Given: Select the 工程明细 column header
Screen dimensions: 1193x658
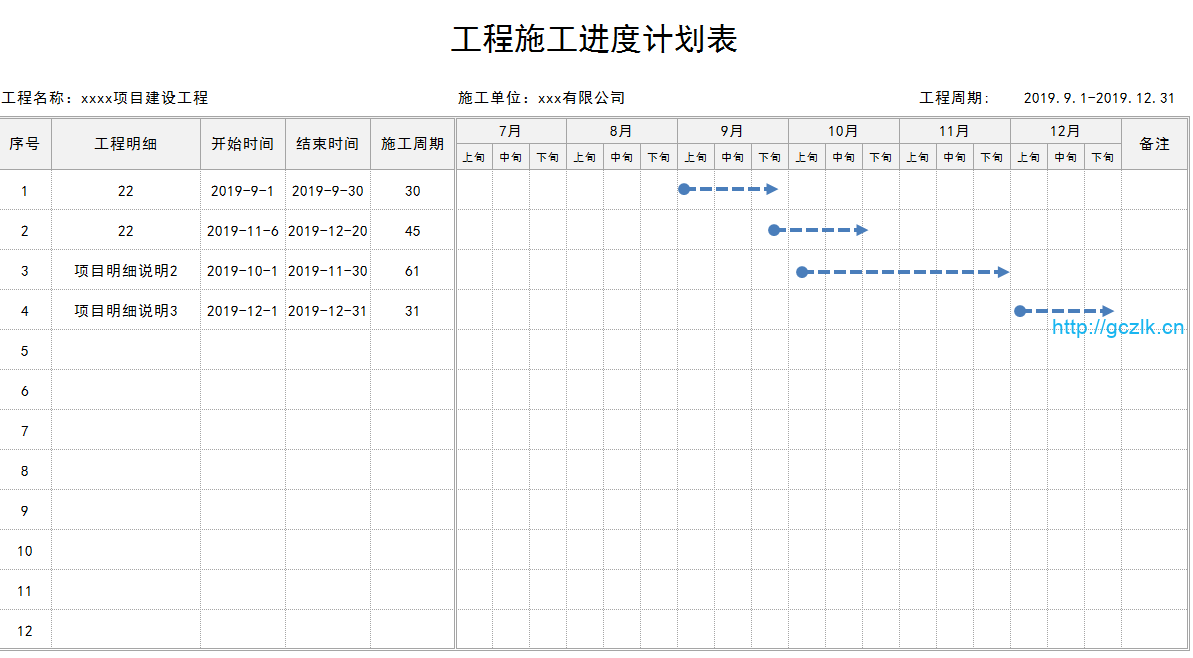Looking at the screenshot, I should pos(125,144).
